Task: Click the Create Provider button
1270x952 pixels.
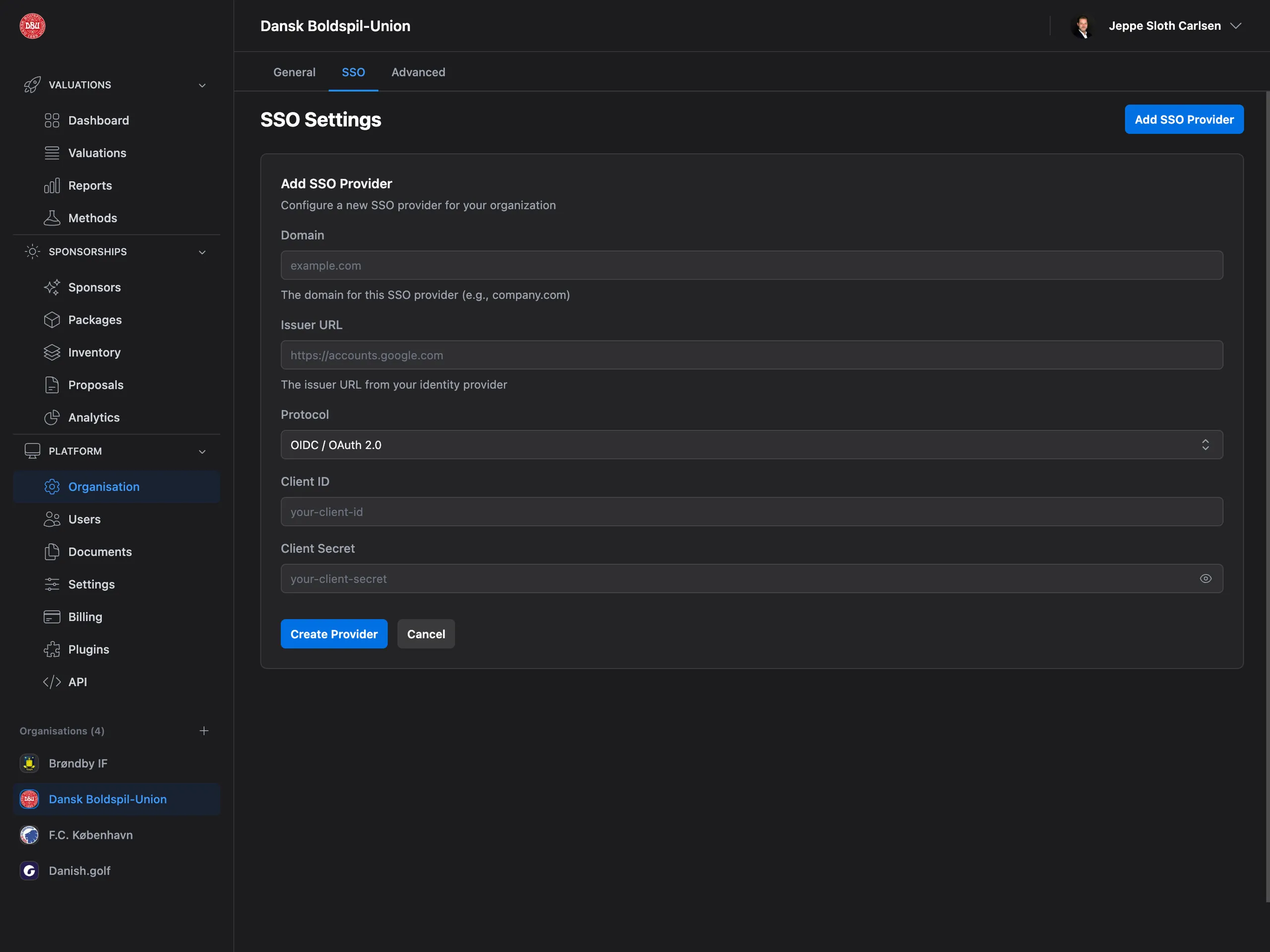Action: (333, 634)
